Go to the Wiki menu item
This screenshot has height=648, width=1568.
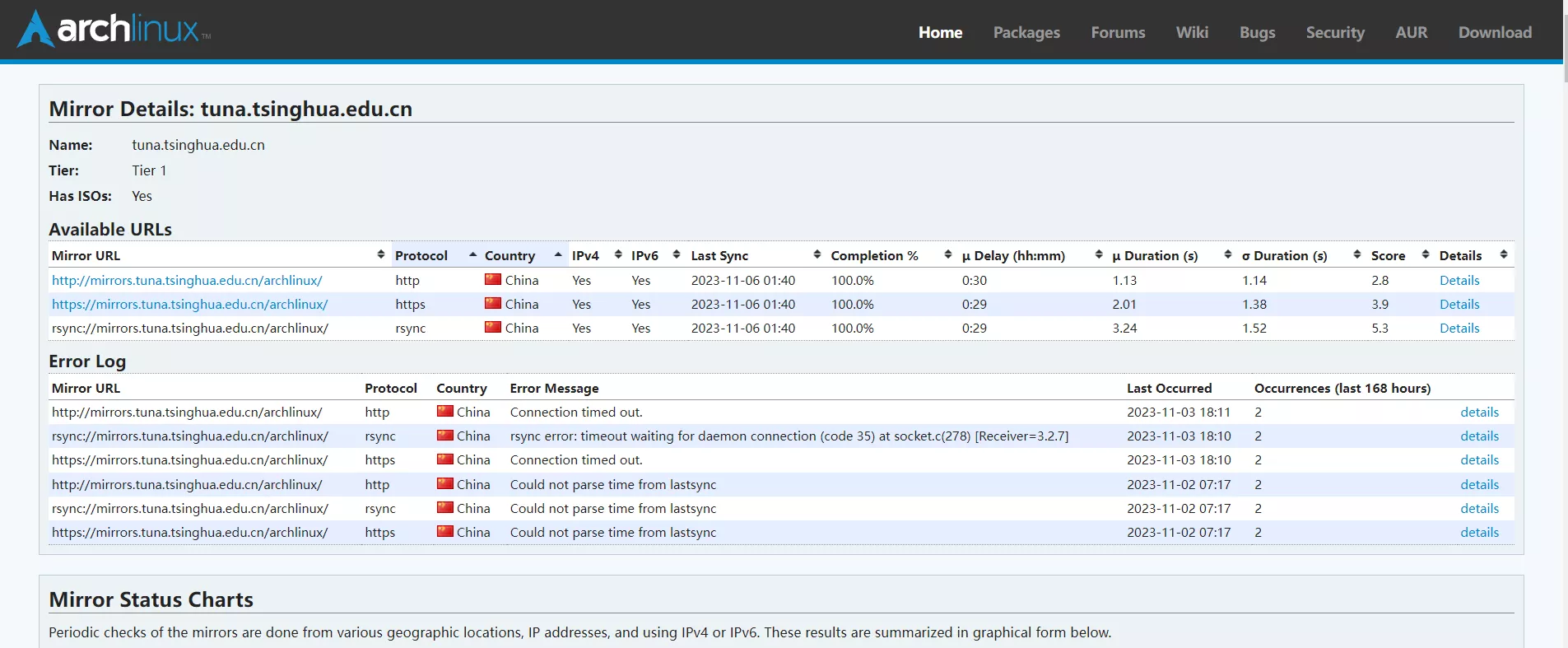1192,33
